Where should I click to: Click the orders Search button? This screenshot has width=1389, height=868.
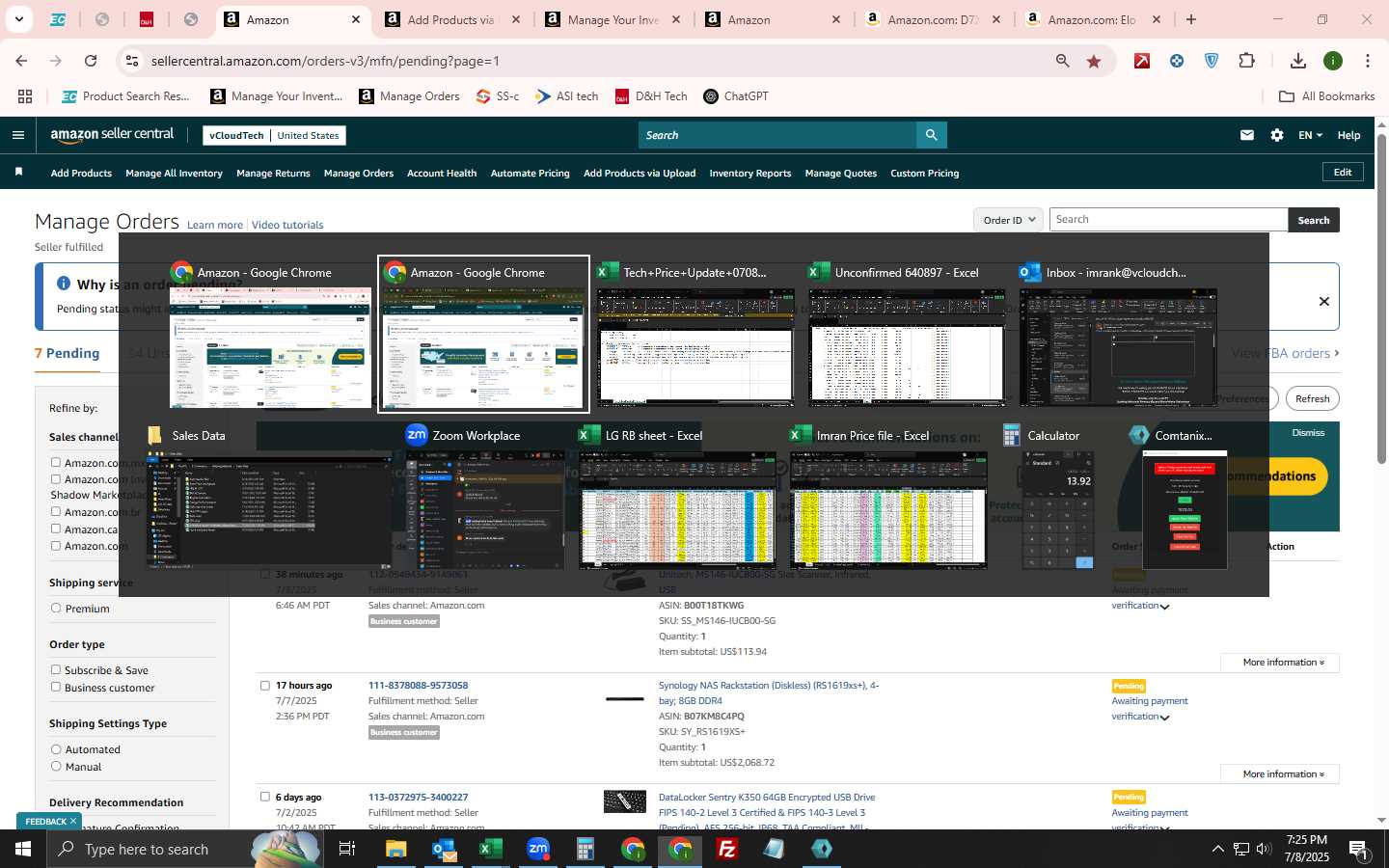tap(1314, 220)
